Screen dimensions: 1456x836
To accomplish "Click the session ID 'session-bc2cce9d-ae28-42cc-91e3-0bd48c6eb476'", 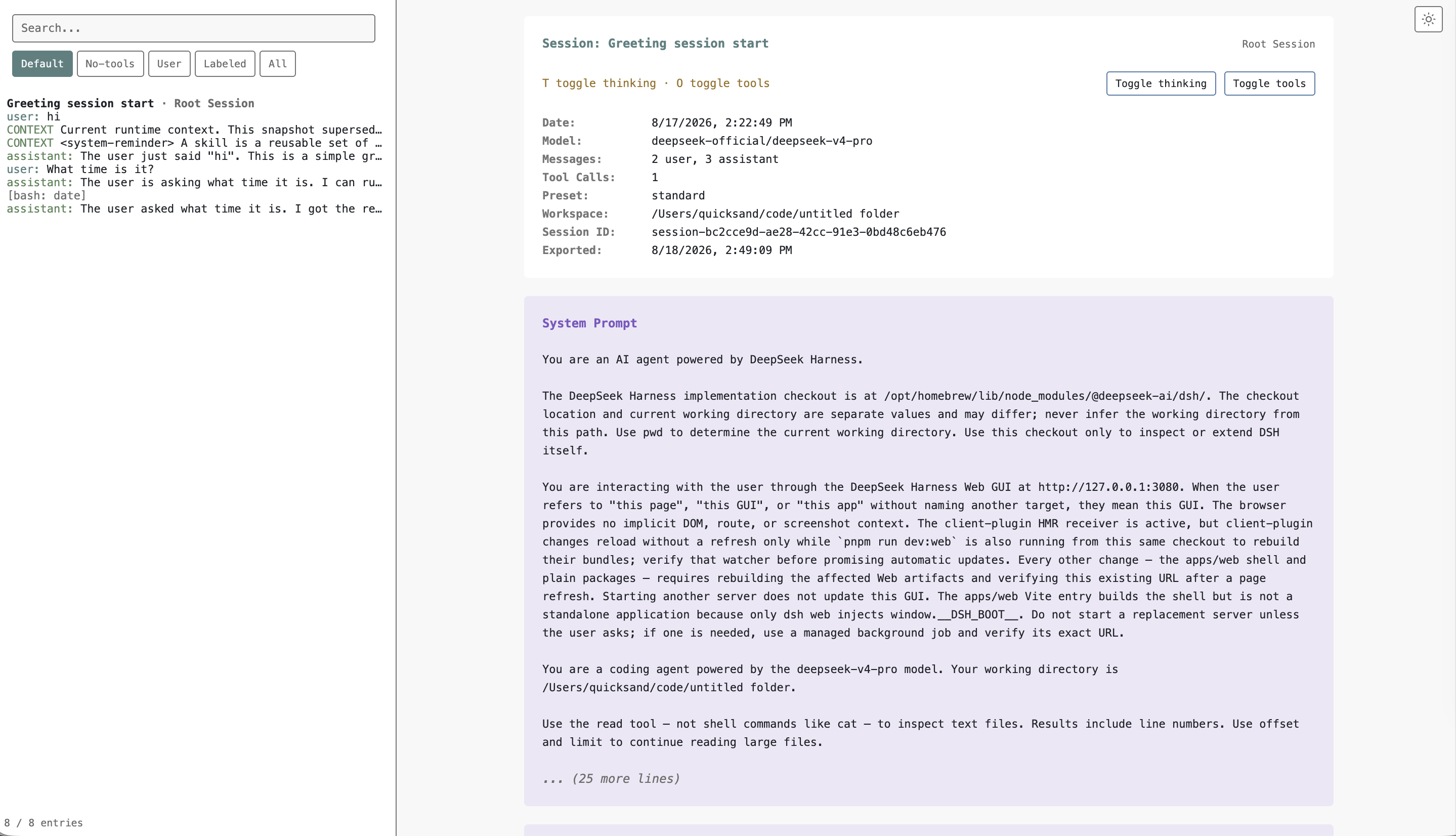I will tap(798, 232).
